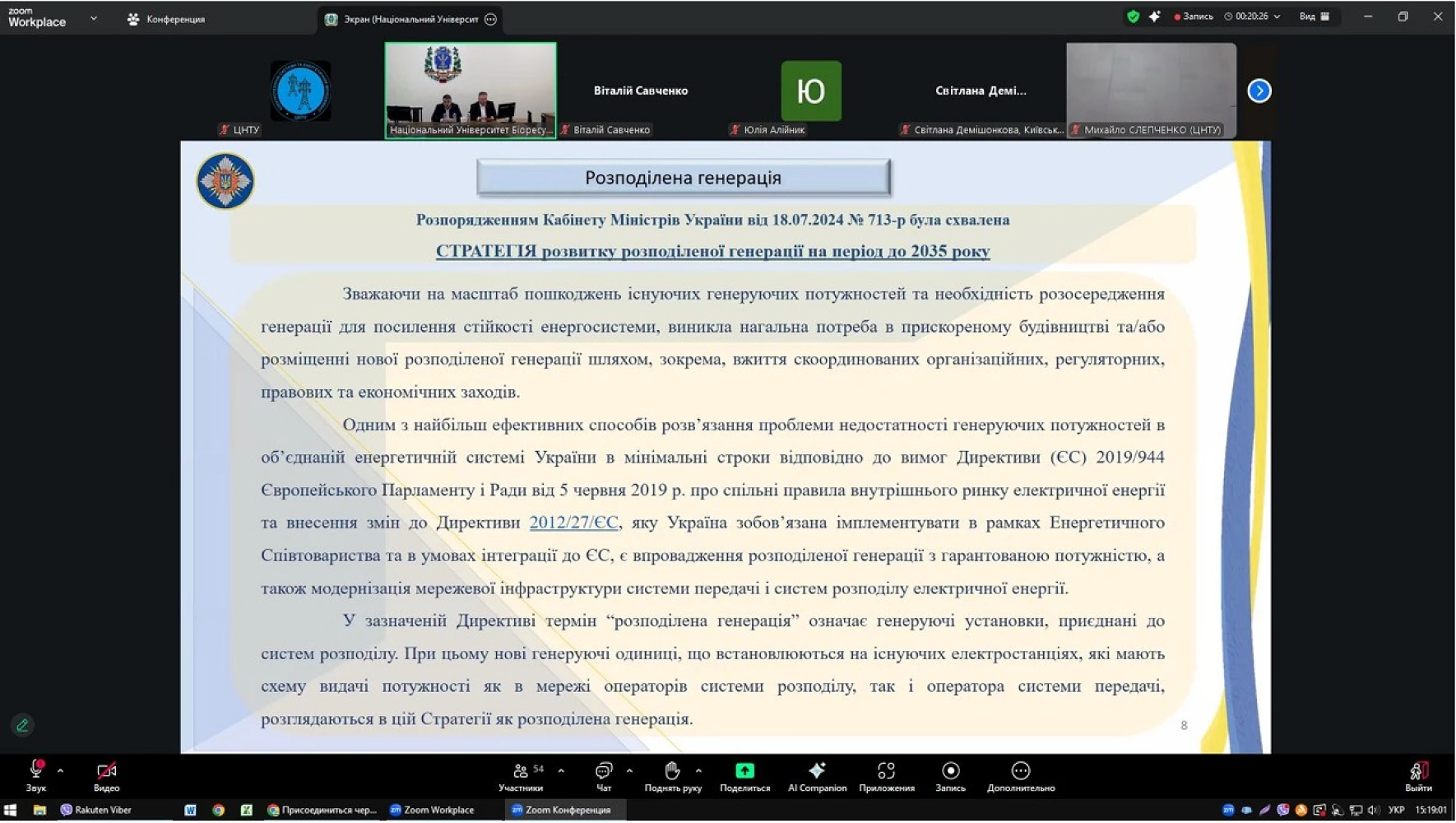Click the Leave (Выйти) button
Image resolution: width=1456 pixels, height=823 pixels.
[1418, 774]
